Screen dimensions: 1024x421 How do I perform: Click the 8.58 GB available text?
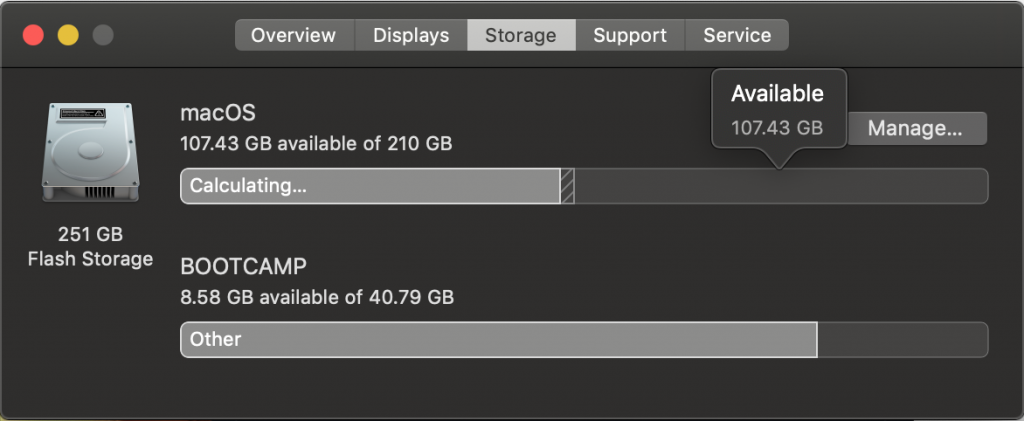(316, 297)
